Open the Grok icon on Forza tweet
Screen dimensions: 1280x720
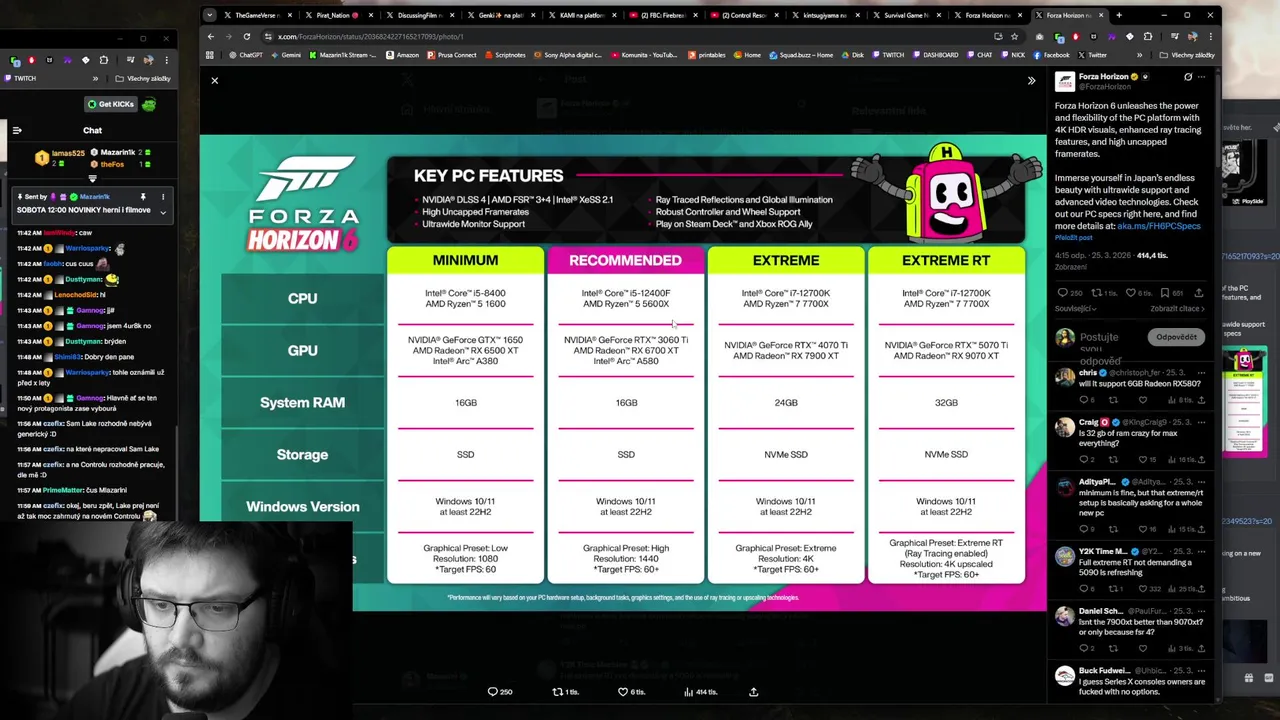(x=1188, y=77)
